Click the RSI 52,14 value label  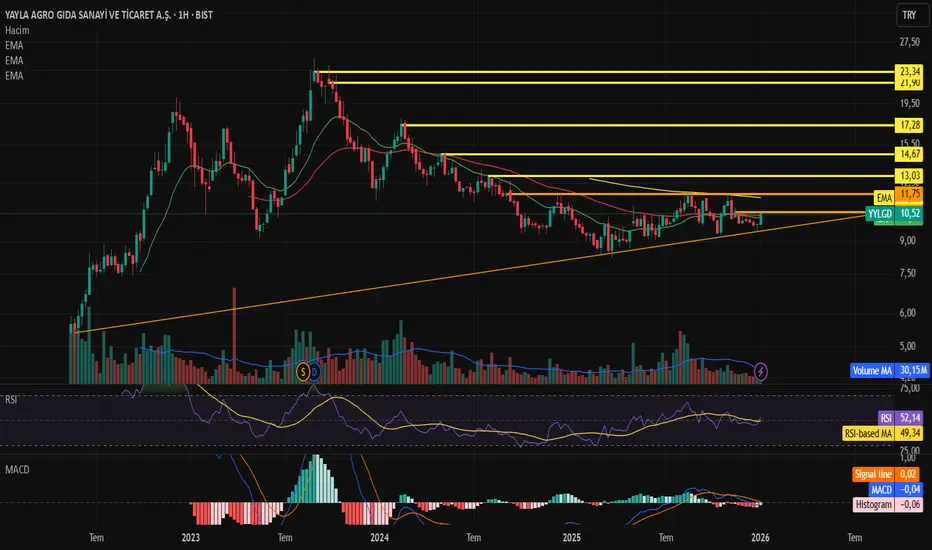click(901, 418)
